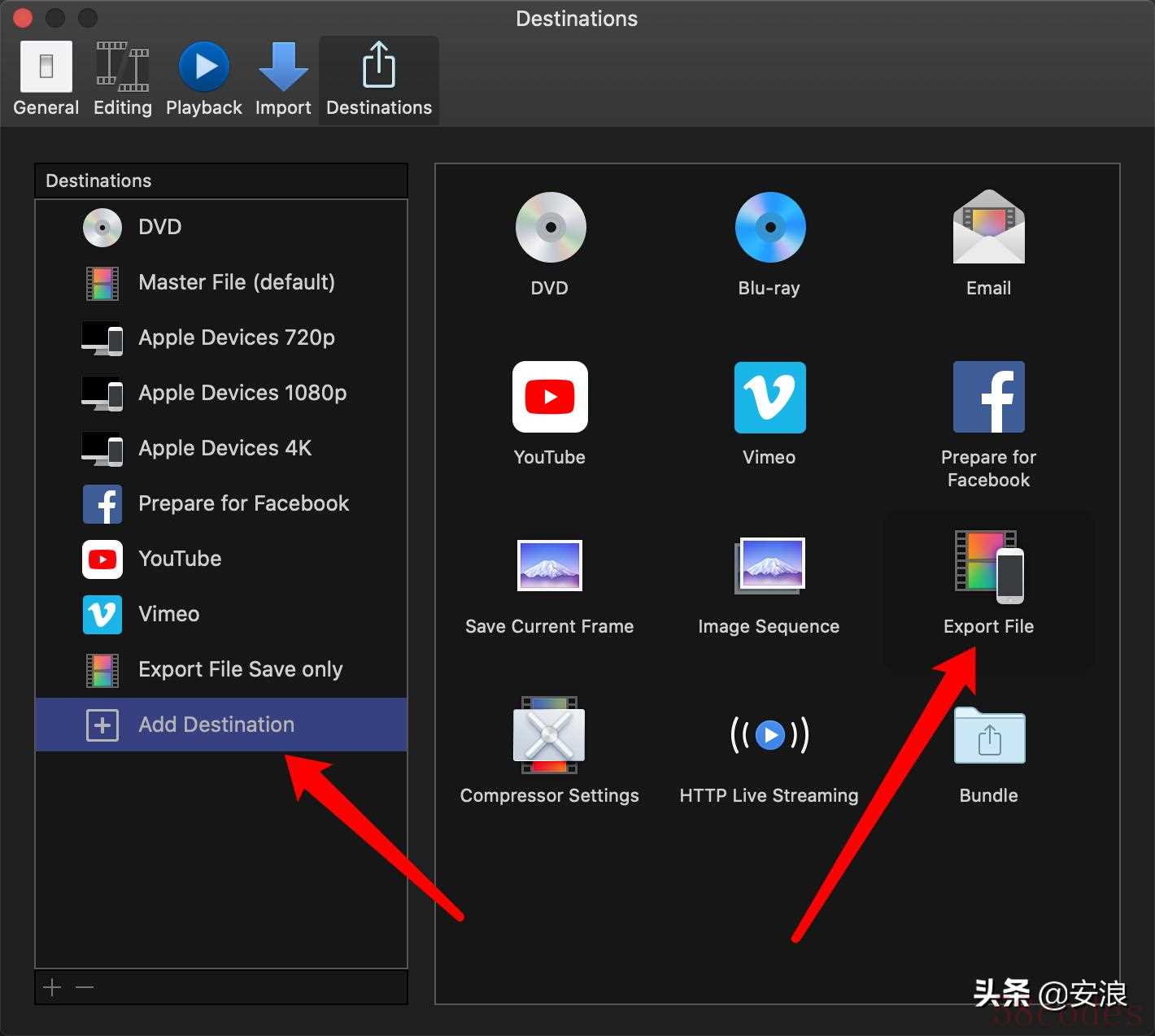Click the plus button below the Destinations list

(x=52, y=987)
